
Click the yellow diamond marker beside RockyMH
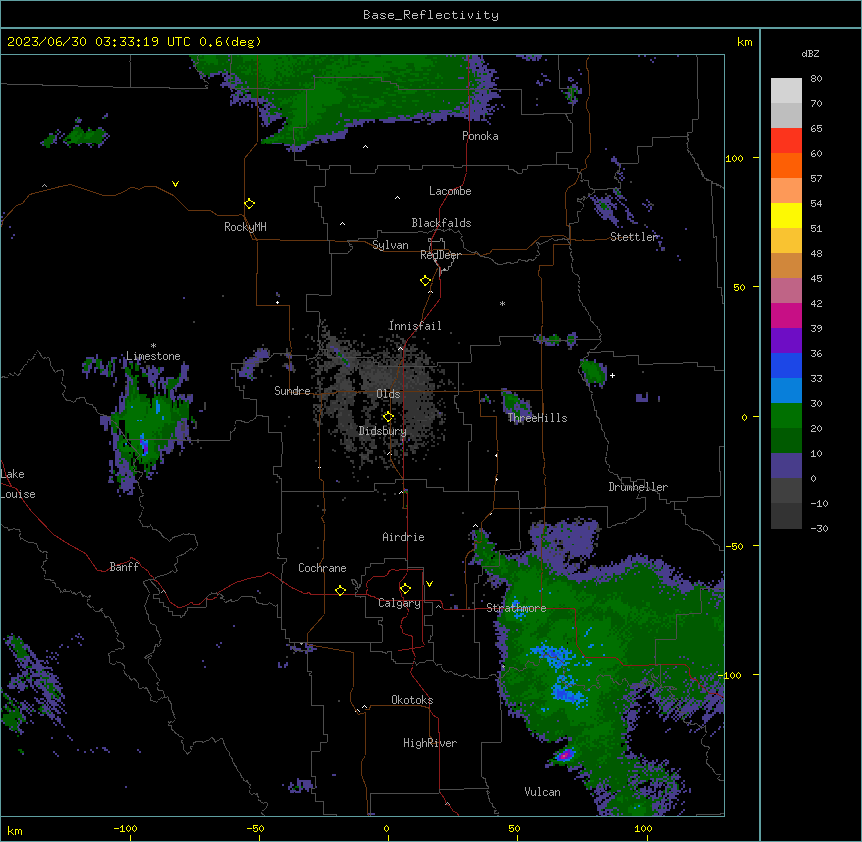click(x=250, y=203)
